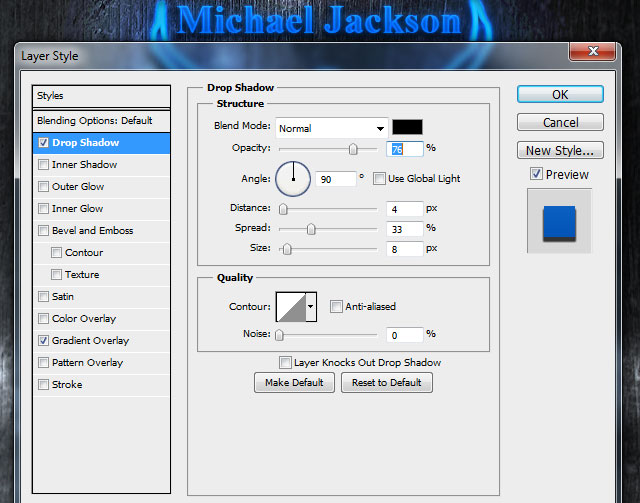Enable the Inner Glow checkbox
Screen dimensions: 640x503
(43, 209)
